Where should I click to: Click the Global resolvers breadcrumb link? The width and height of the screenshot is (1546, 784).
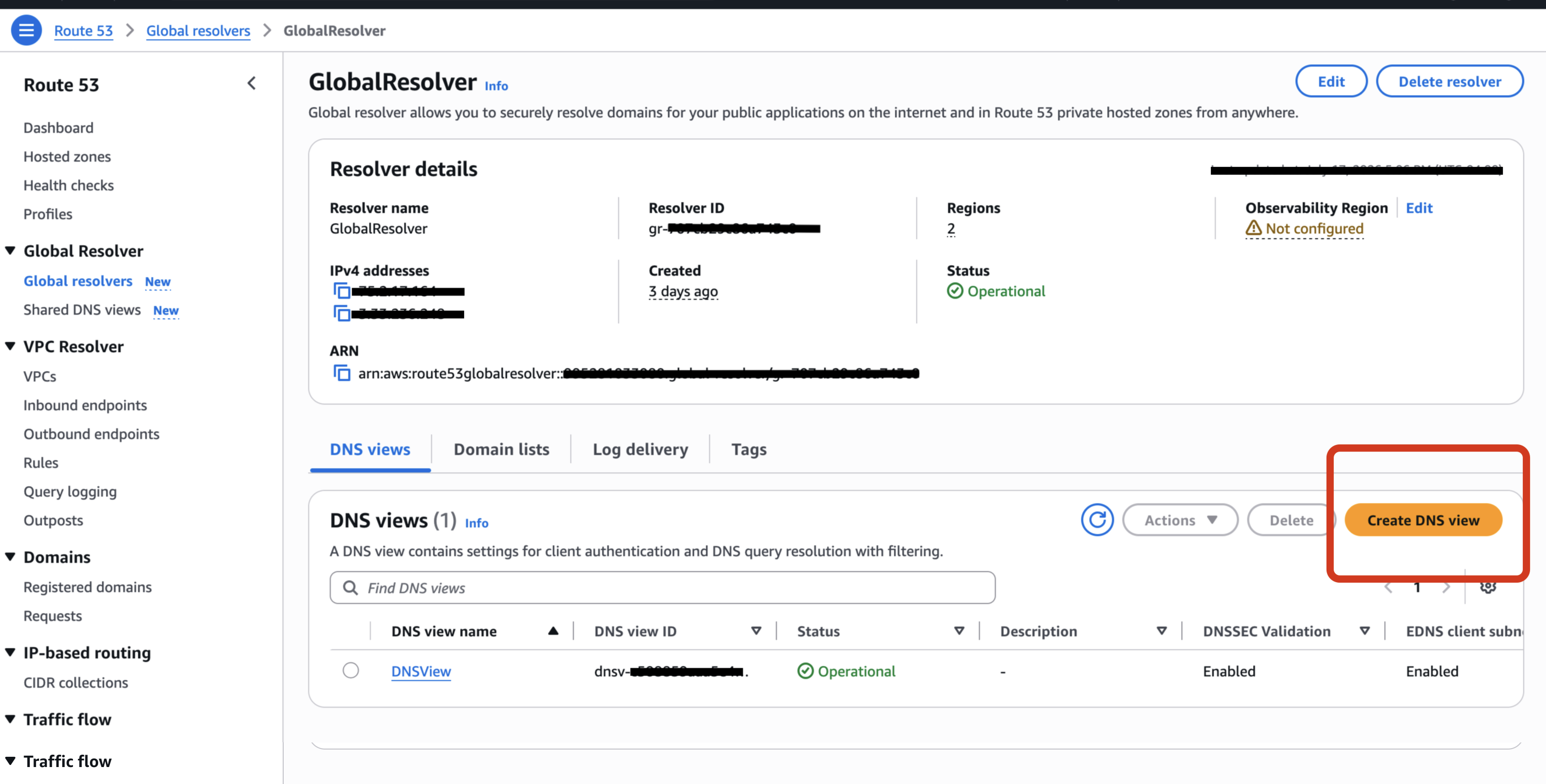[x=198, y=31]
